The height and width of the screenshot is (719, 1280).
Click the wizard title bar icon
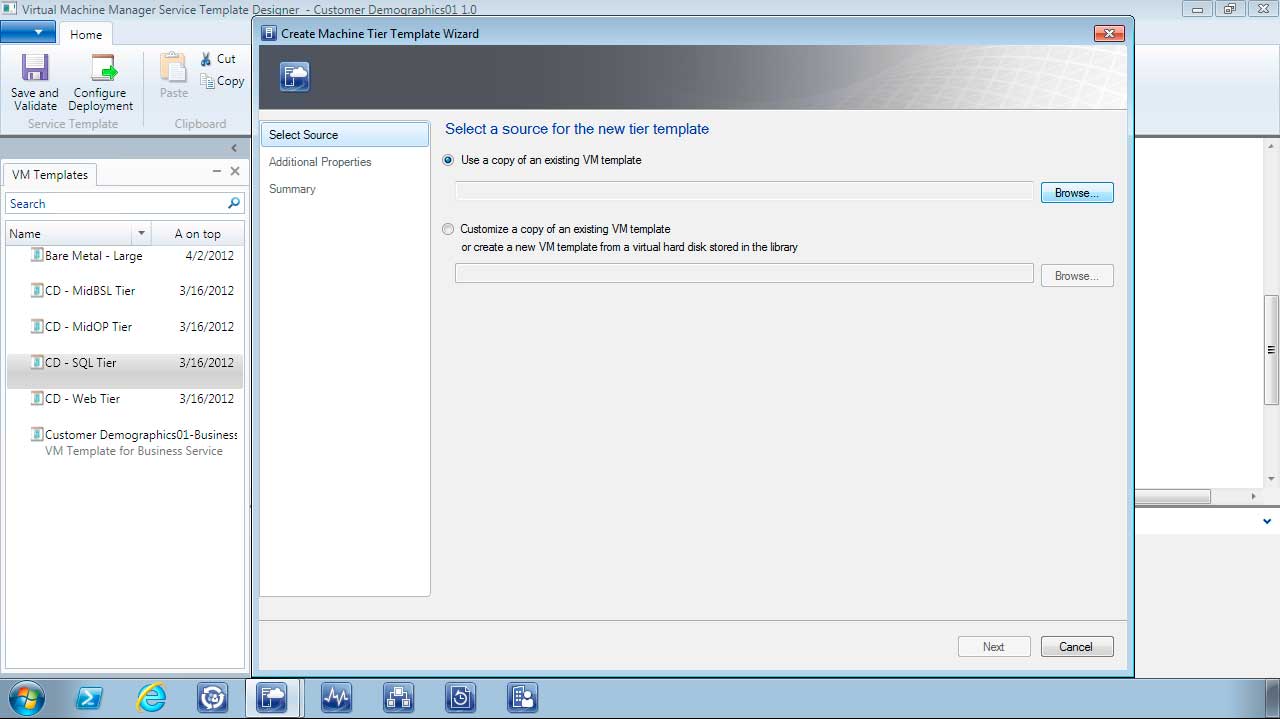[268, 33]
